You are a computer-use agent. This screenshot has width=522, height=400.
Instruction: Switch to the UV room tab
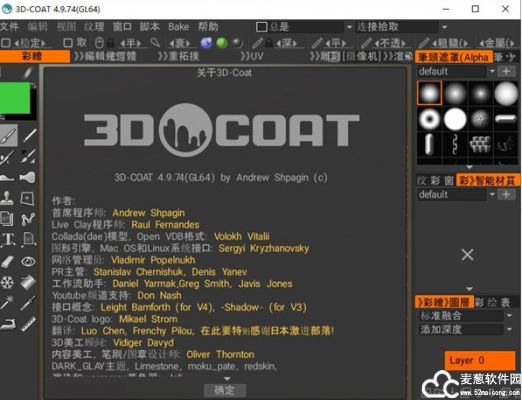coord(252,56)
